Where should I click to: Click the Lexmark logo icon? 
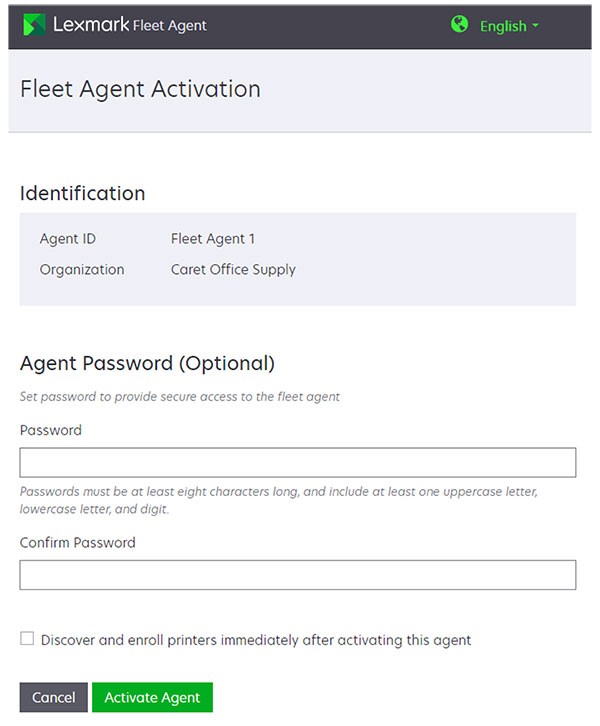tap(34, 25)
